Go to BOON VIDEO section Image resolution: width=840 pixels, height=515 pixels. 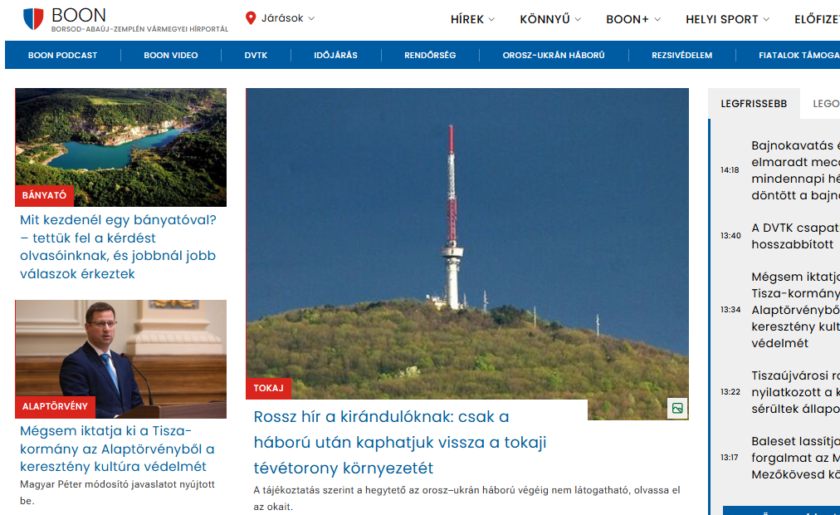tap(171, 55)
